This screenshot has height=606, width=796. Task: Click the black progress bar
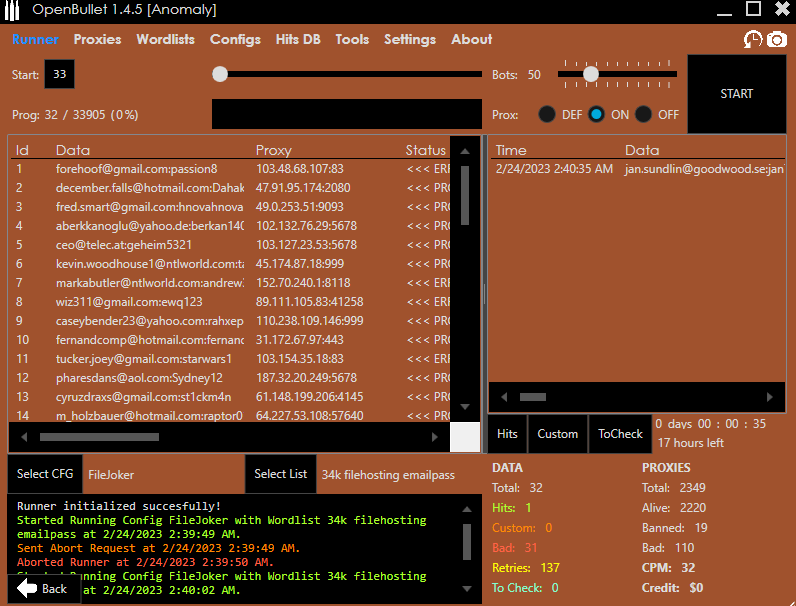coord(347,114)
